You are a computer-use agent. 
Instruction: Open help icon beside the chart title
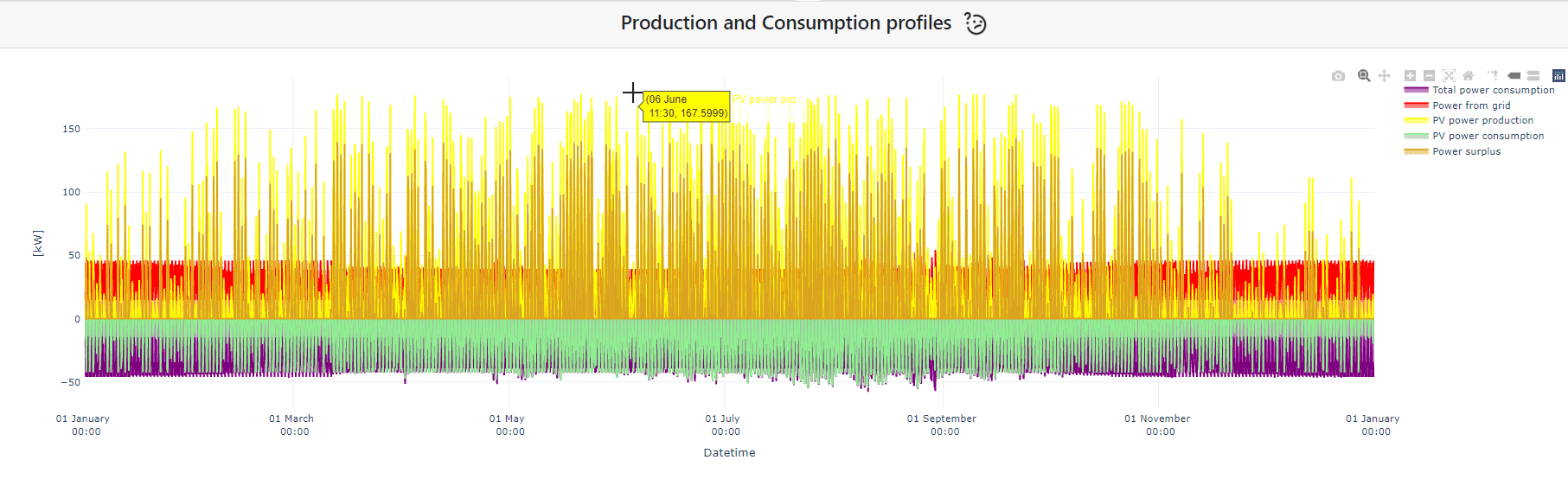976,24
